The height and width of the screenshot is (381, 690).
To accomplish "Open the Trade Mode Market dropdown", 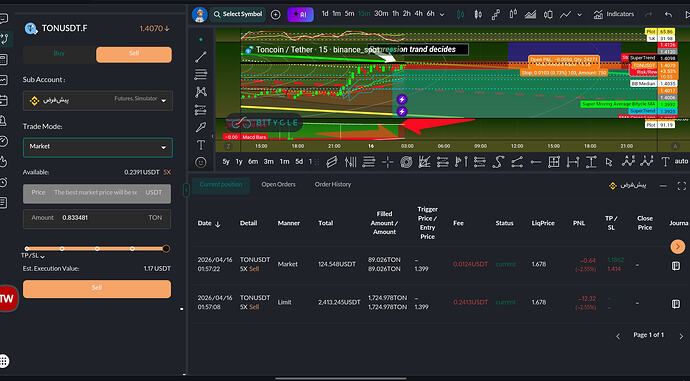I will point(98,147).
